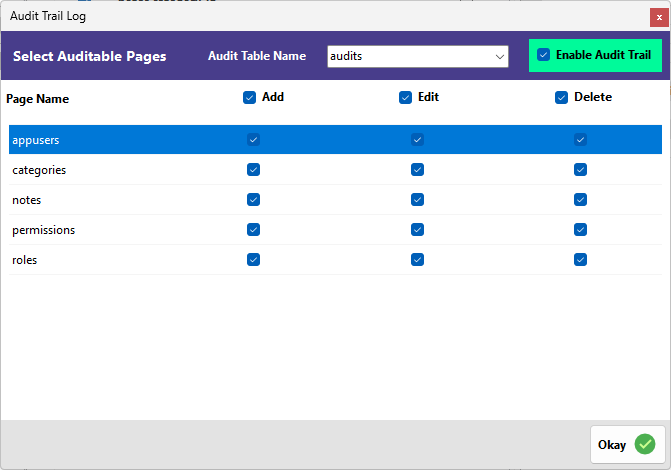Uncheck Edit for the categories page

[417, 170]
